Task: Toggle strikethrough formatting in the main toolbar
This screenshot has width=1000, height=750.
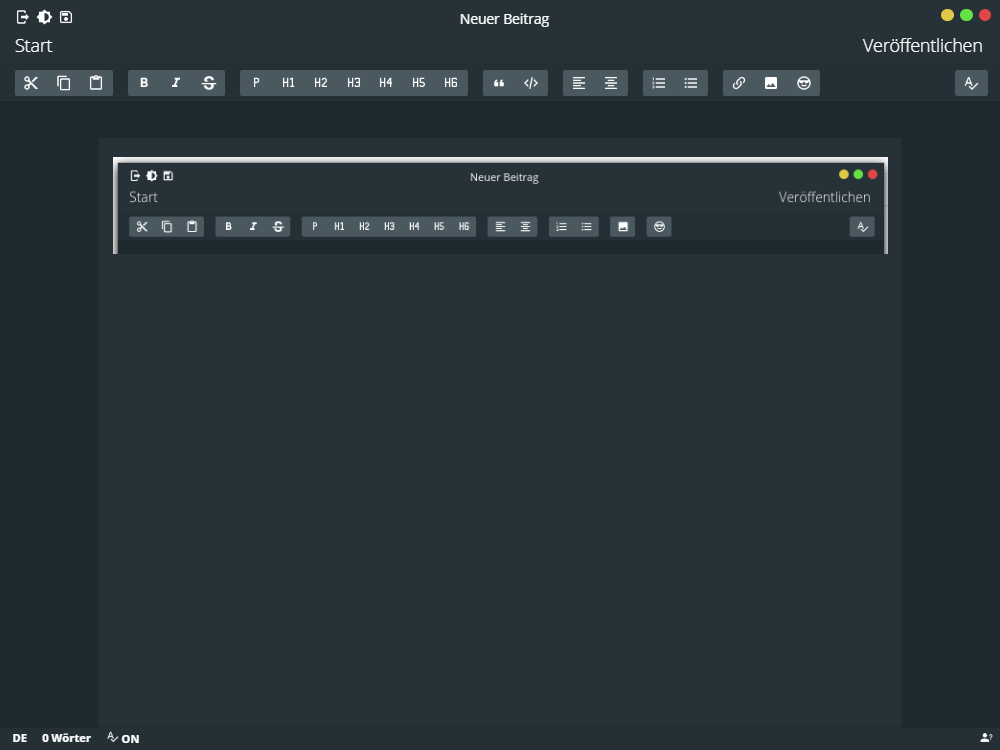Action: (209, 83)
